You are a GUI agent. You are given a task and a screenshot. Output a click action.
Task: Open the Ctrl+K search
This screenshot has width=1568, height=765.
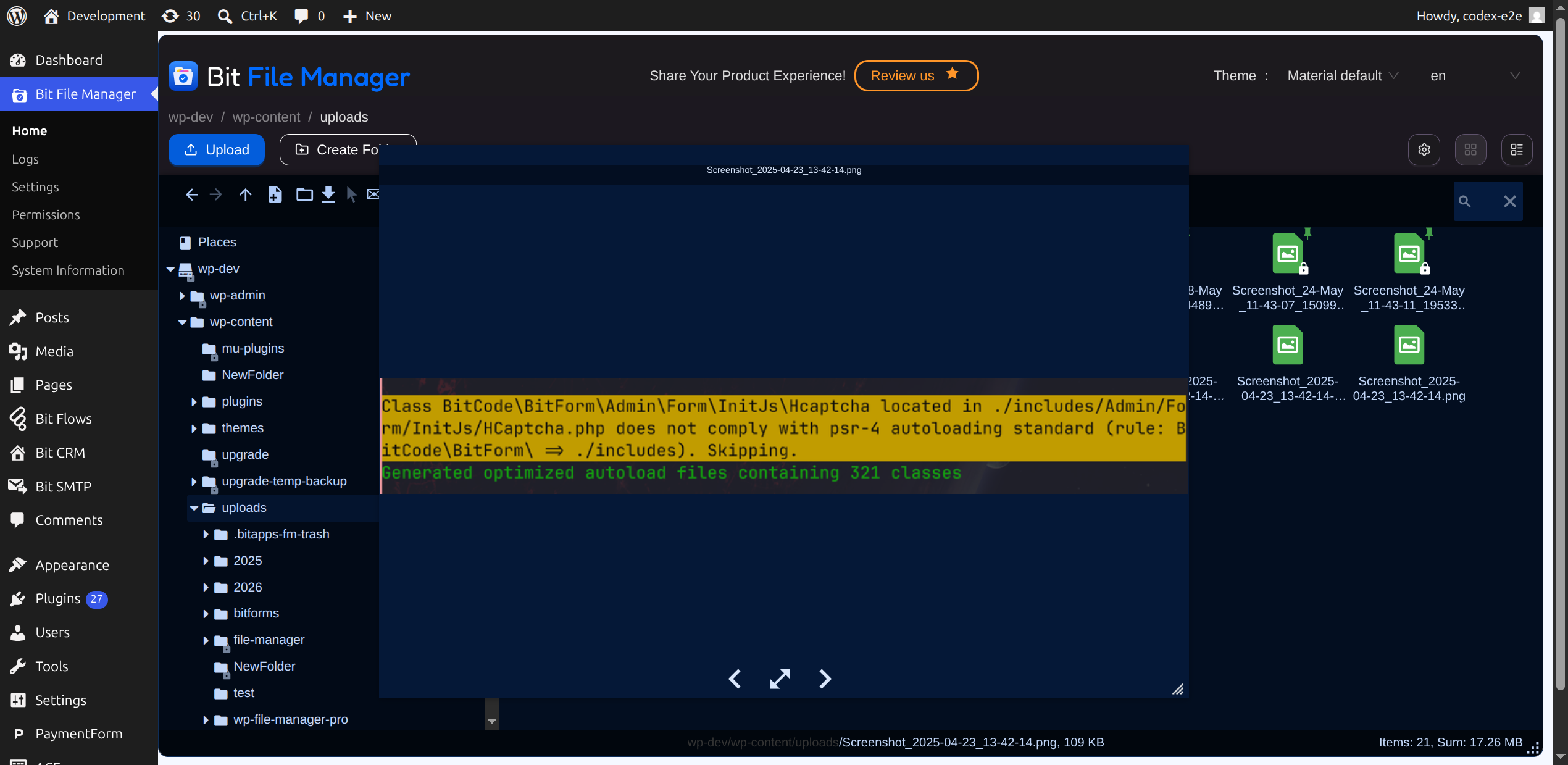click(x=248, y=15)
